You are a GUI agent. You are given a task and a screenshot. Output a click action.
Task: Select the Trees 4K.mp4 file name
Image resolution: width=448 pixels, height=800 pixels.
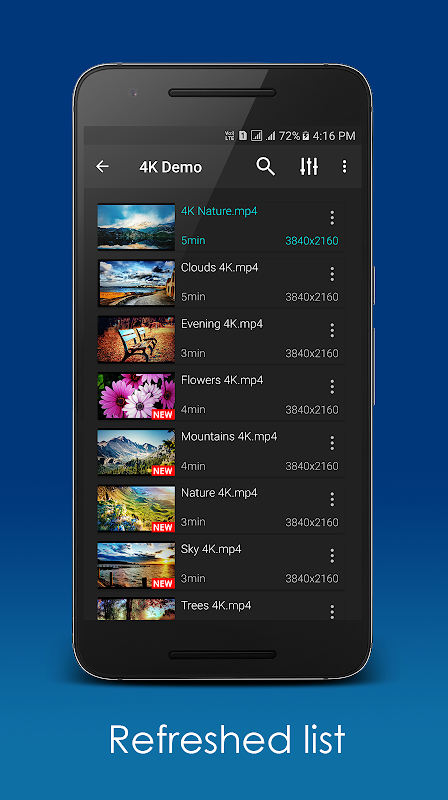(x=216, y=606)
